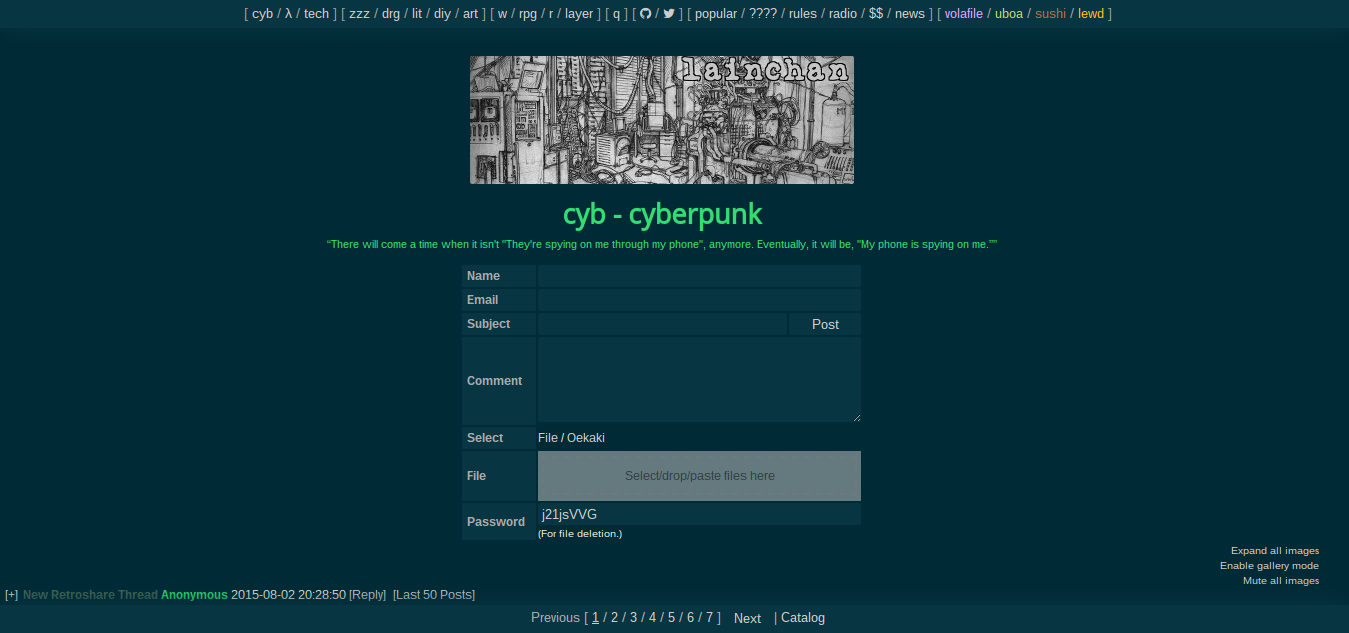1349x633 pixels.
Task: Open the rpg board
Action: (x=528, y=13)
